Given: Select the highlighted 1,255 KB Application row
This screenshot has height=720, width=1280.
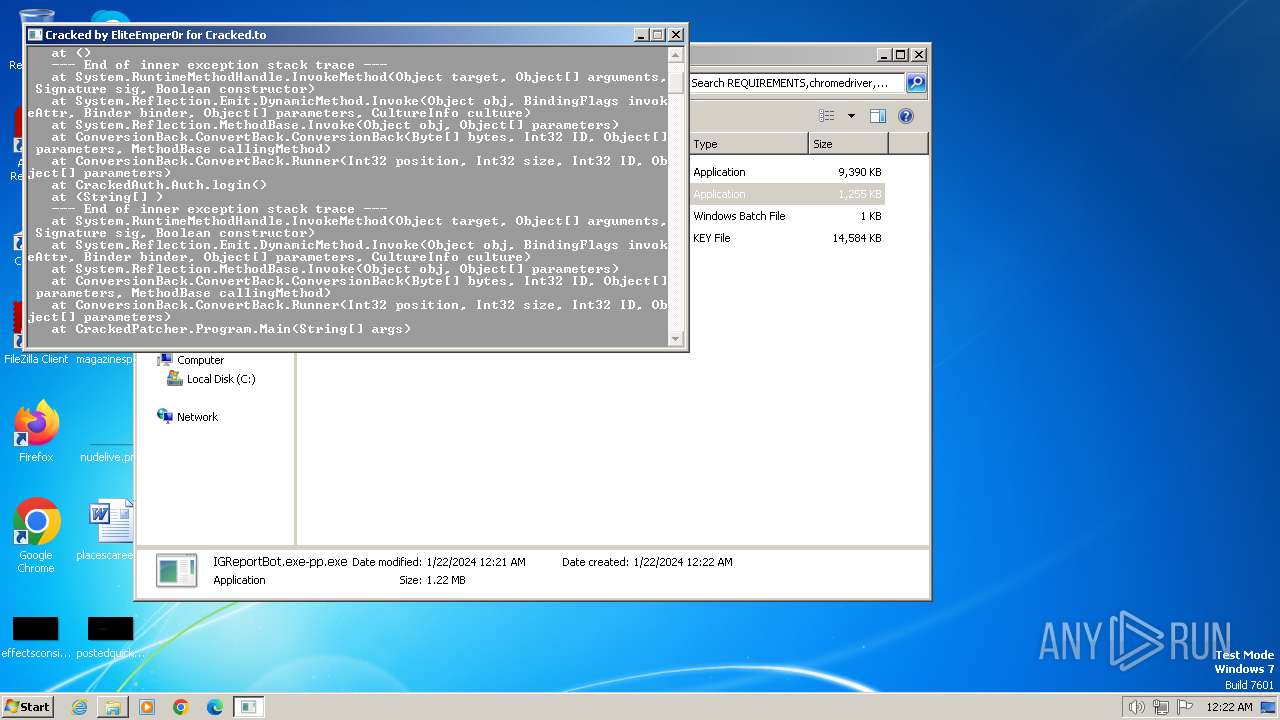Looking at the screenshot, I should [x=787, y=194].
